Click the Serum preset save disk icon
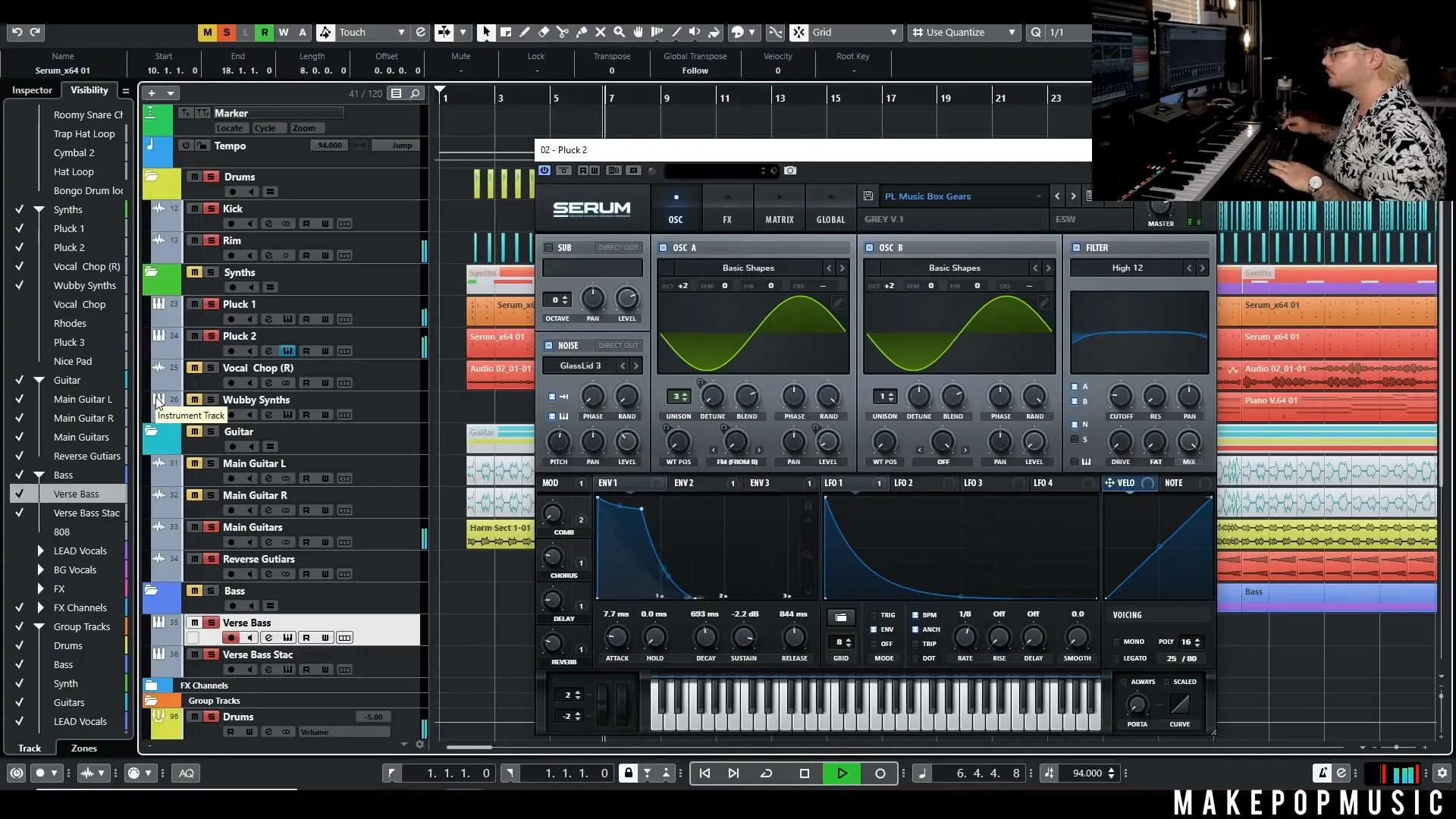The image size is (1456, 819). click(868, 196)
